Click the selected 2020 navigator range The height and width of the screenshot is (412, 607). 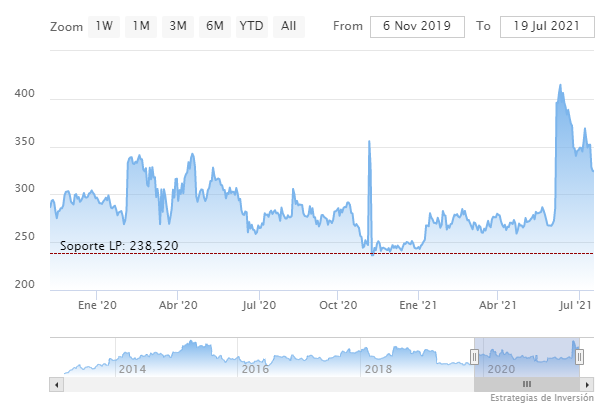[x=527, y=358]
